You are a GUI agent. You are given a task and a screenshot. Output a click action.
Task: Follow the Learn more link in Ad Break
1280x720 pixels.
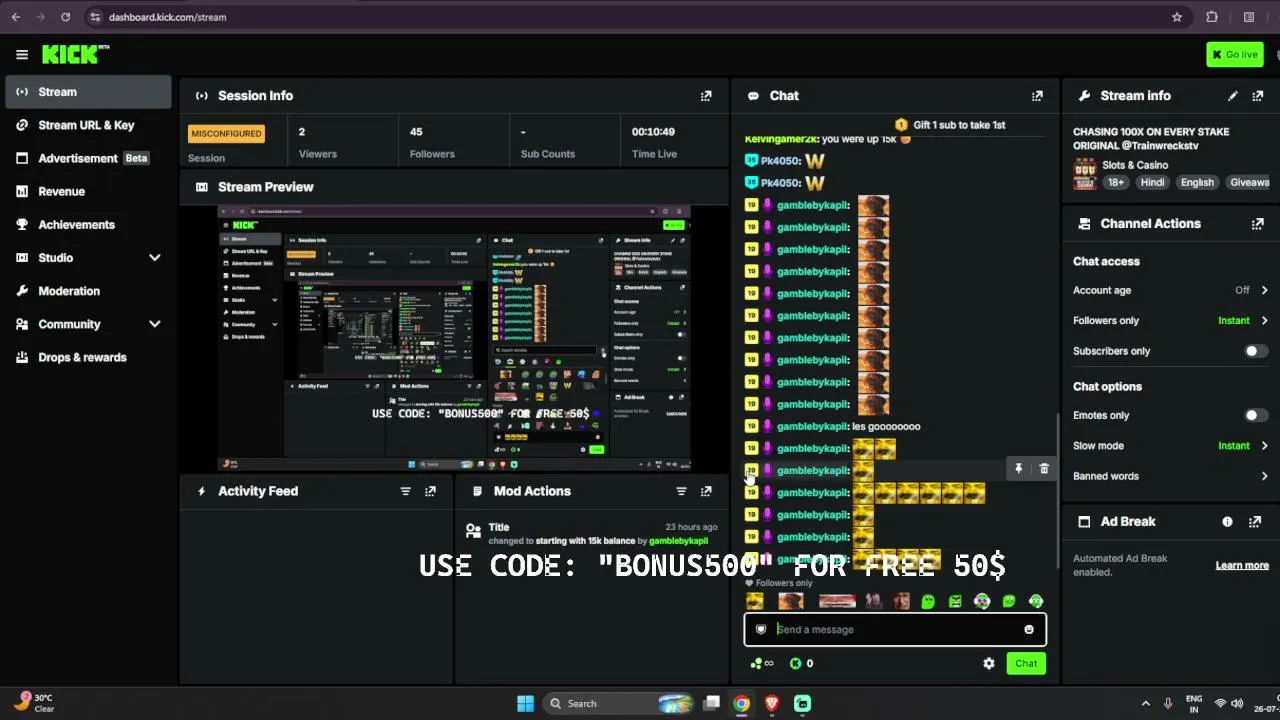[x=1242, y=566]
